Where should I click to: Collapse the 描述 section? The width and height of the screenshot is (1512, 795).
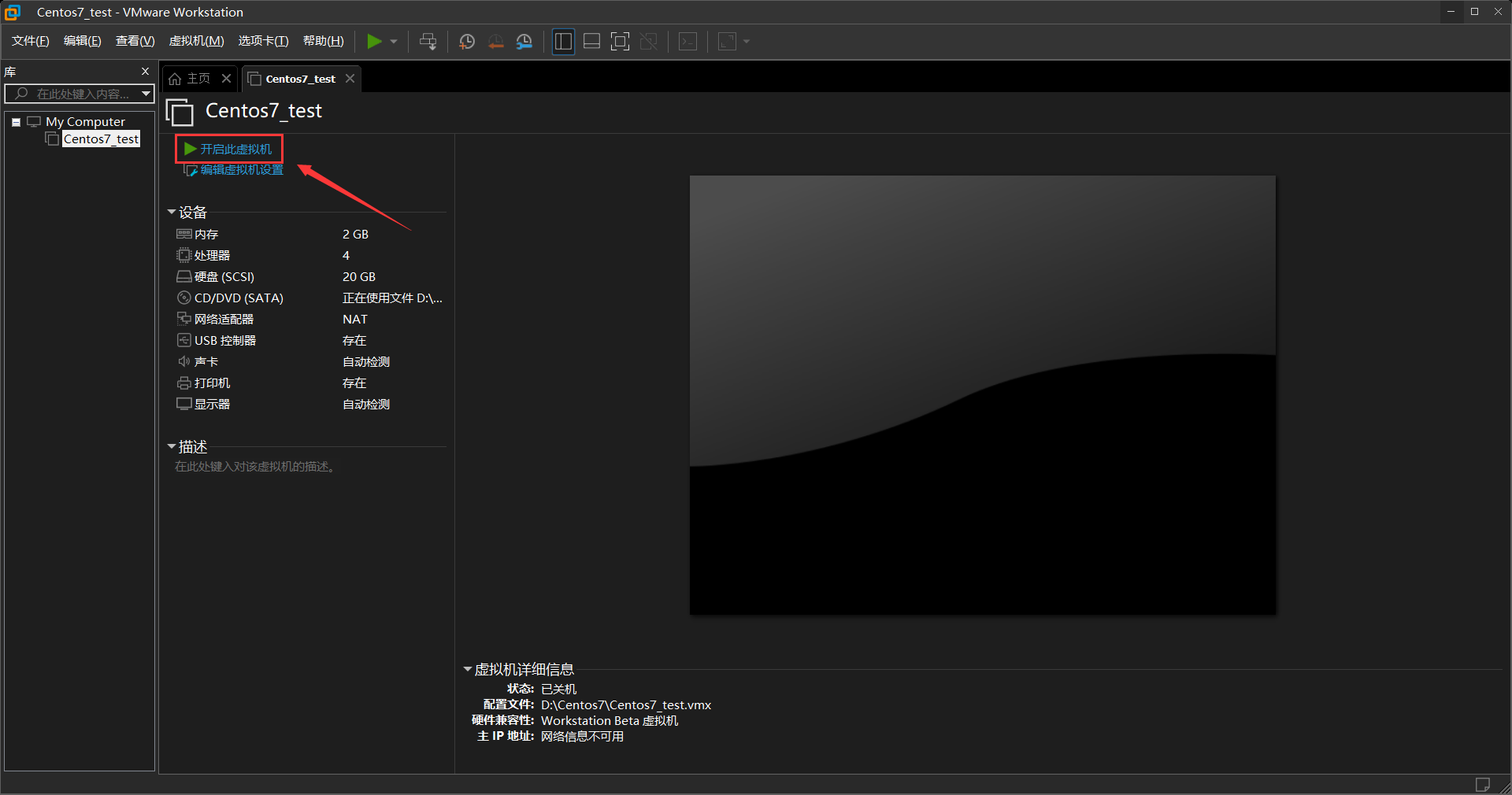click(x=171, y=446)
